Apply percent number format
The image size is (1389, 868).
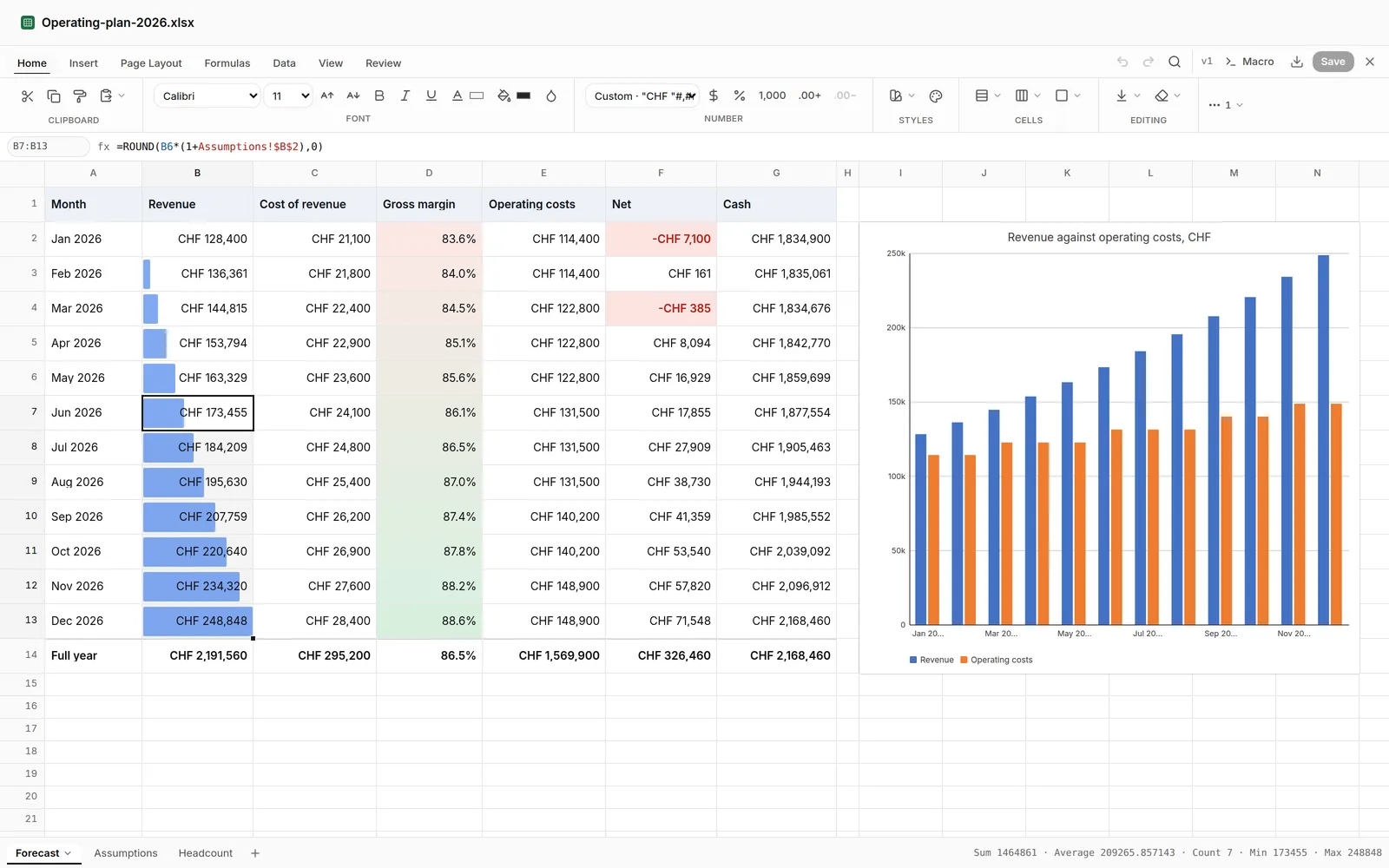[x=740, y=96]
